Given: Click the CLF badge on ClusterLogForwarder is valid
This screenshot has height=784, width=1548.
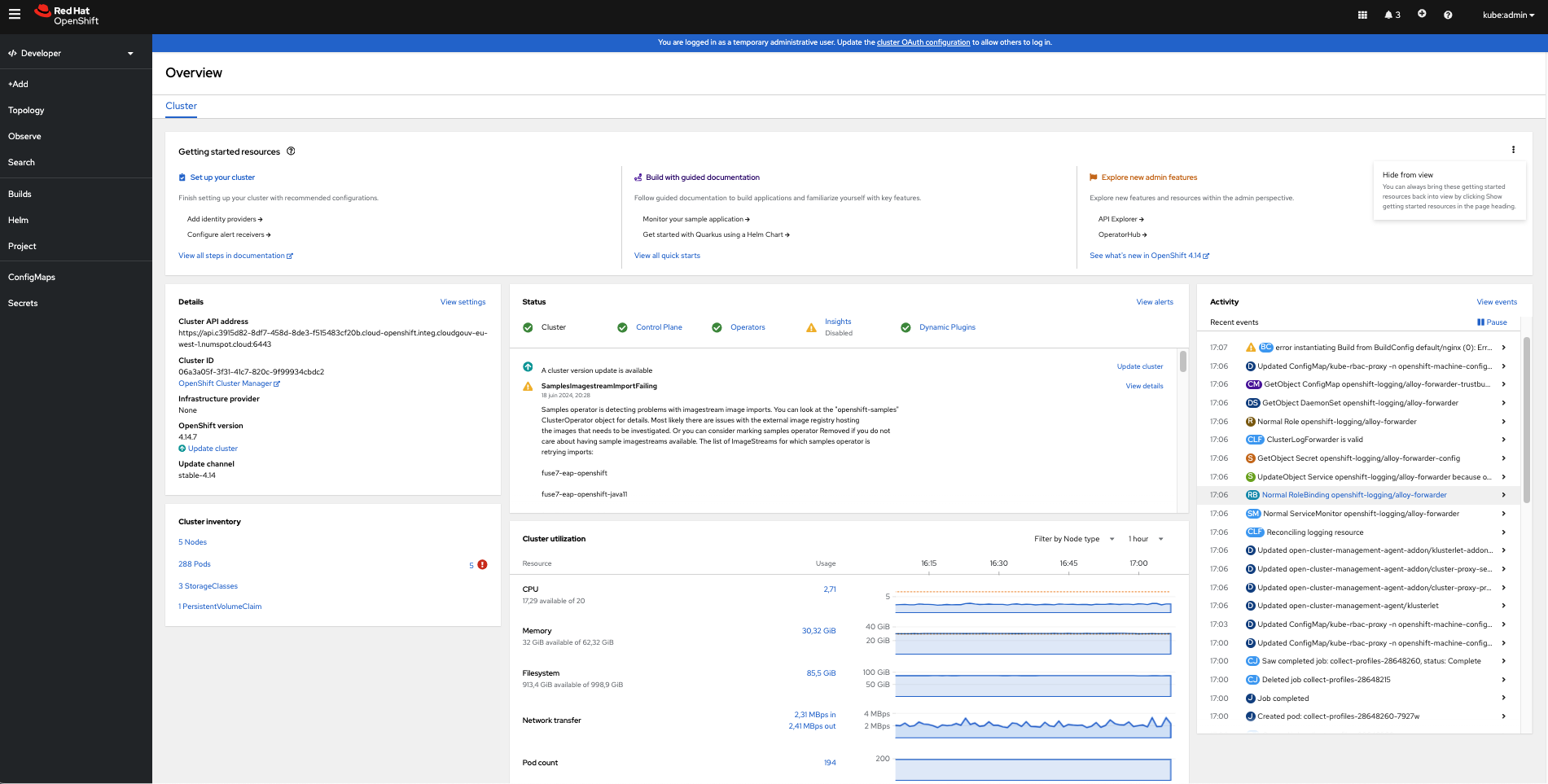Looking at the screenshot, I should tap(1255, 440).
